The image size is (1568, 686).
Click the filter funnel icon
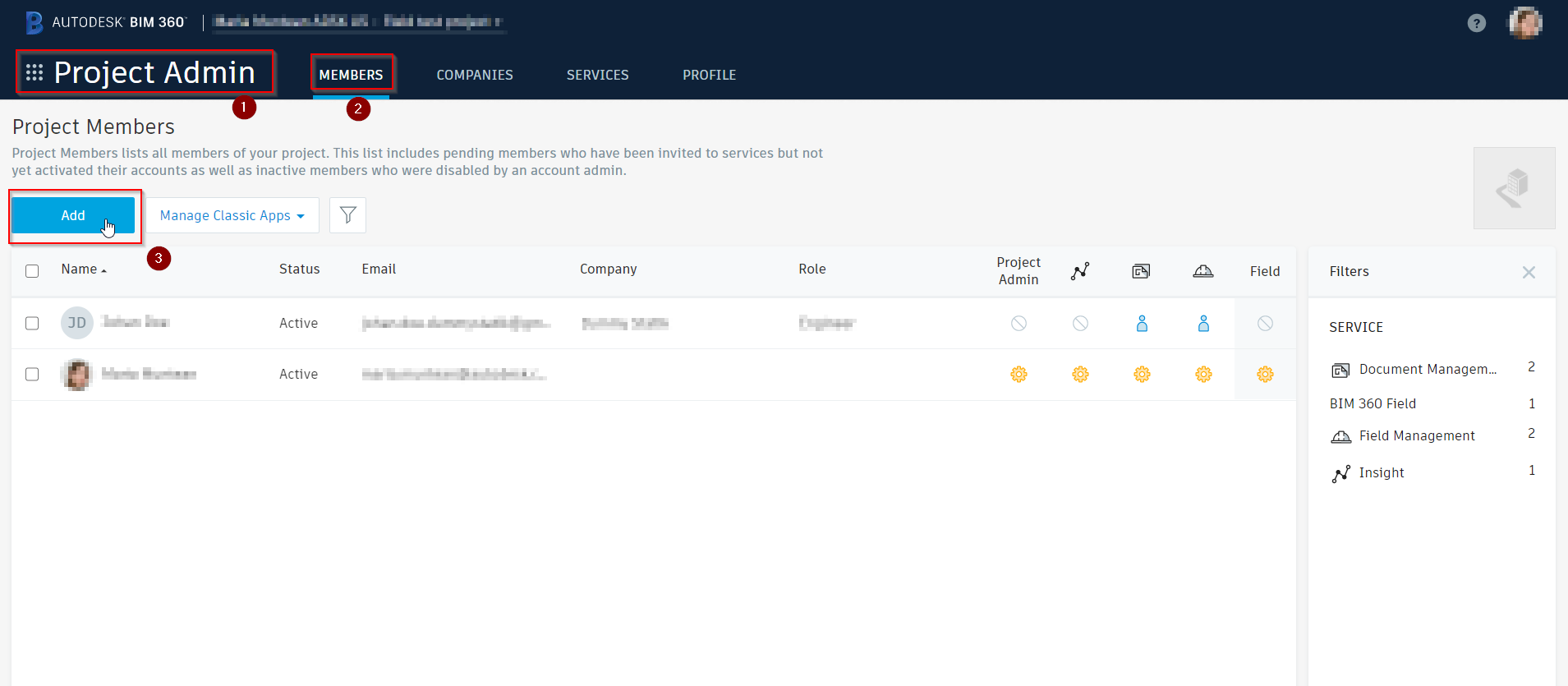coord(348,215)
